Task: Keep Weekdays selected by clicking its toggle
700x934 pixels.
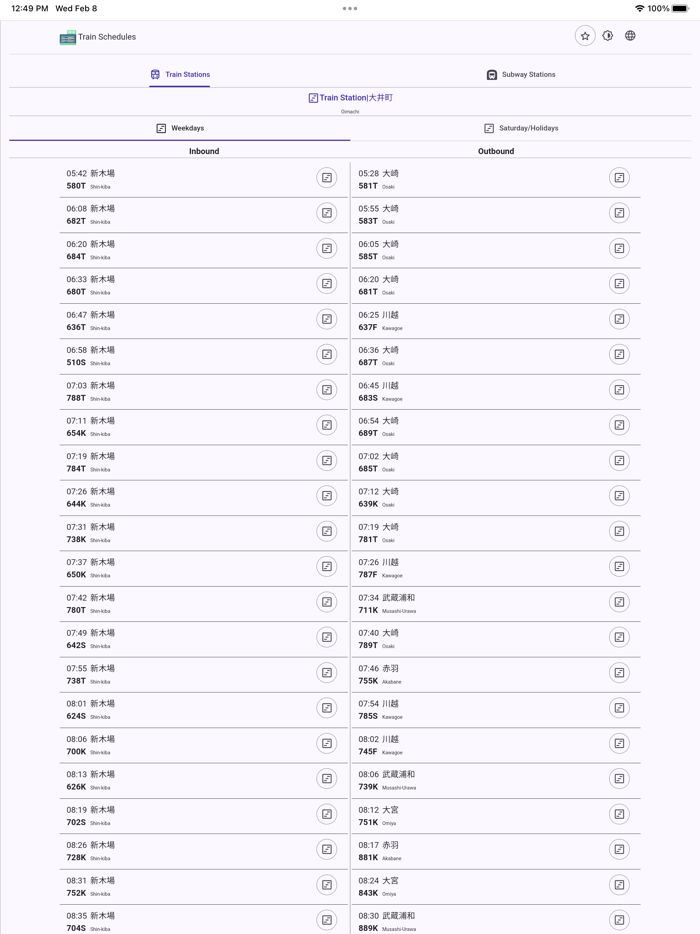Action: [179, 128]
